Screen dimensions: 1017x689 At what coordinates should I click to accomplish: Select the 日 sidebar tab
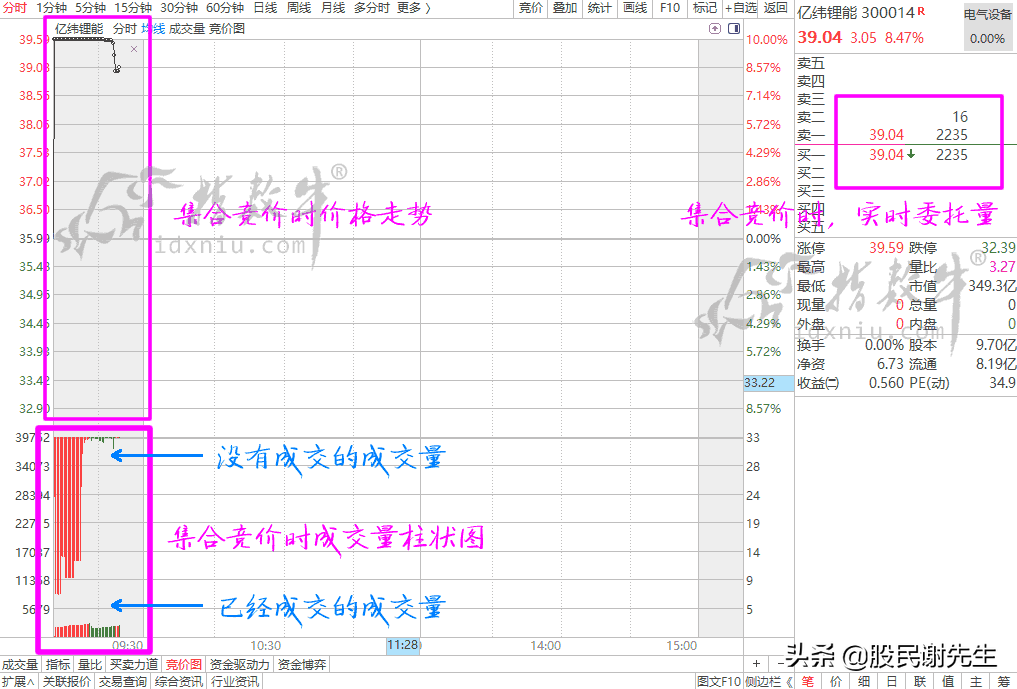click(x=892, y=681)
